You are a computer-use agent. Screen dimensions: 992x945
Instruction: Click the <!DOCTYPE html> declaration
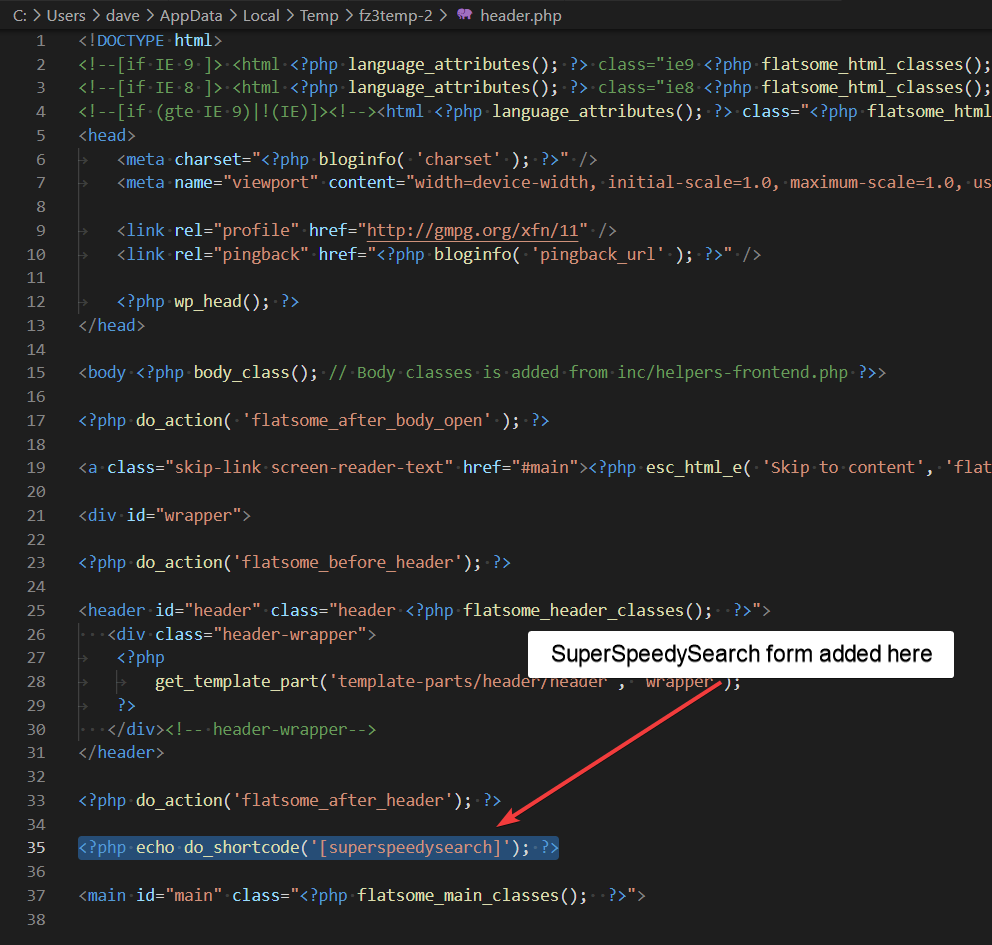point(150,40)
